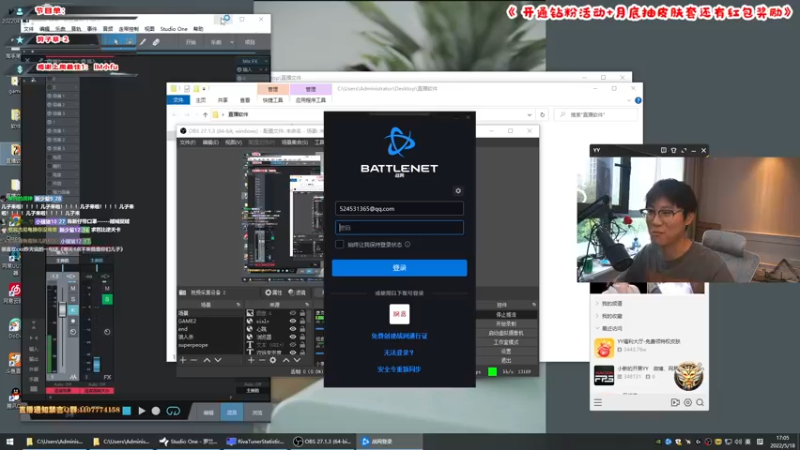Hide the 心跳 source in OBS
This screenshot has width=800, height=450.
293,329
